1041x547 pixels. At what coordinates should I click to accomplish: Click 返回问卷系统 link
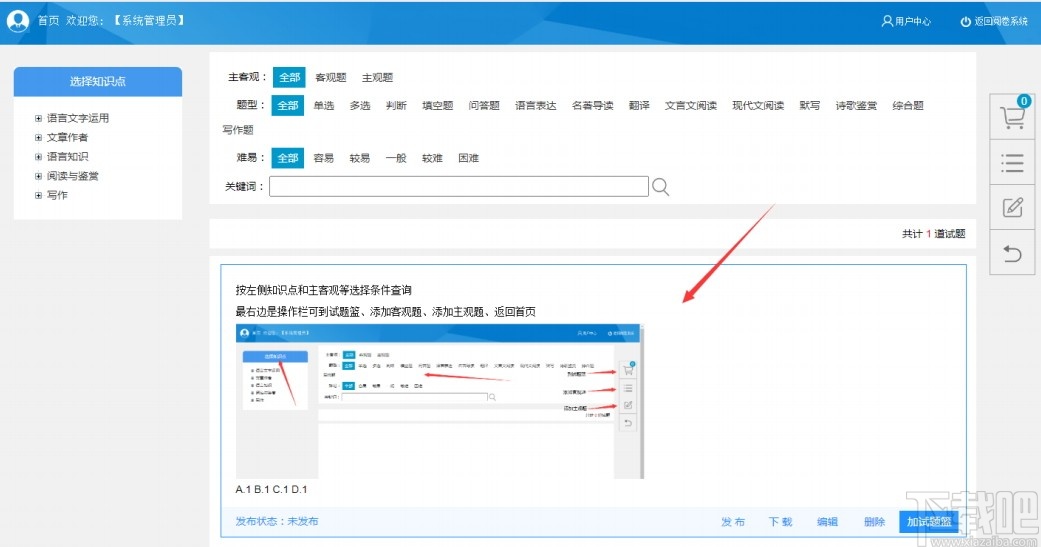[x=994, y=21]
